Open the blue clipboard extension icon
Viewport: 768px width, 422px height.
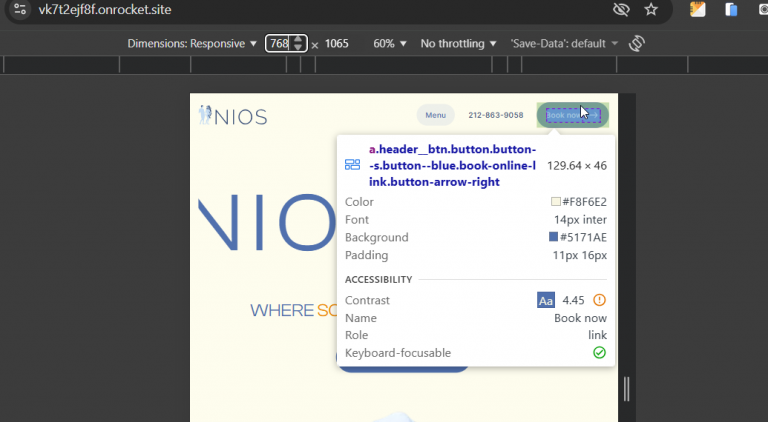click(731, 9)
